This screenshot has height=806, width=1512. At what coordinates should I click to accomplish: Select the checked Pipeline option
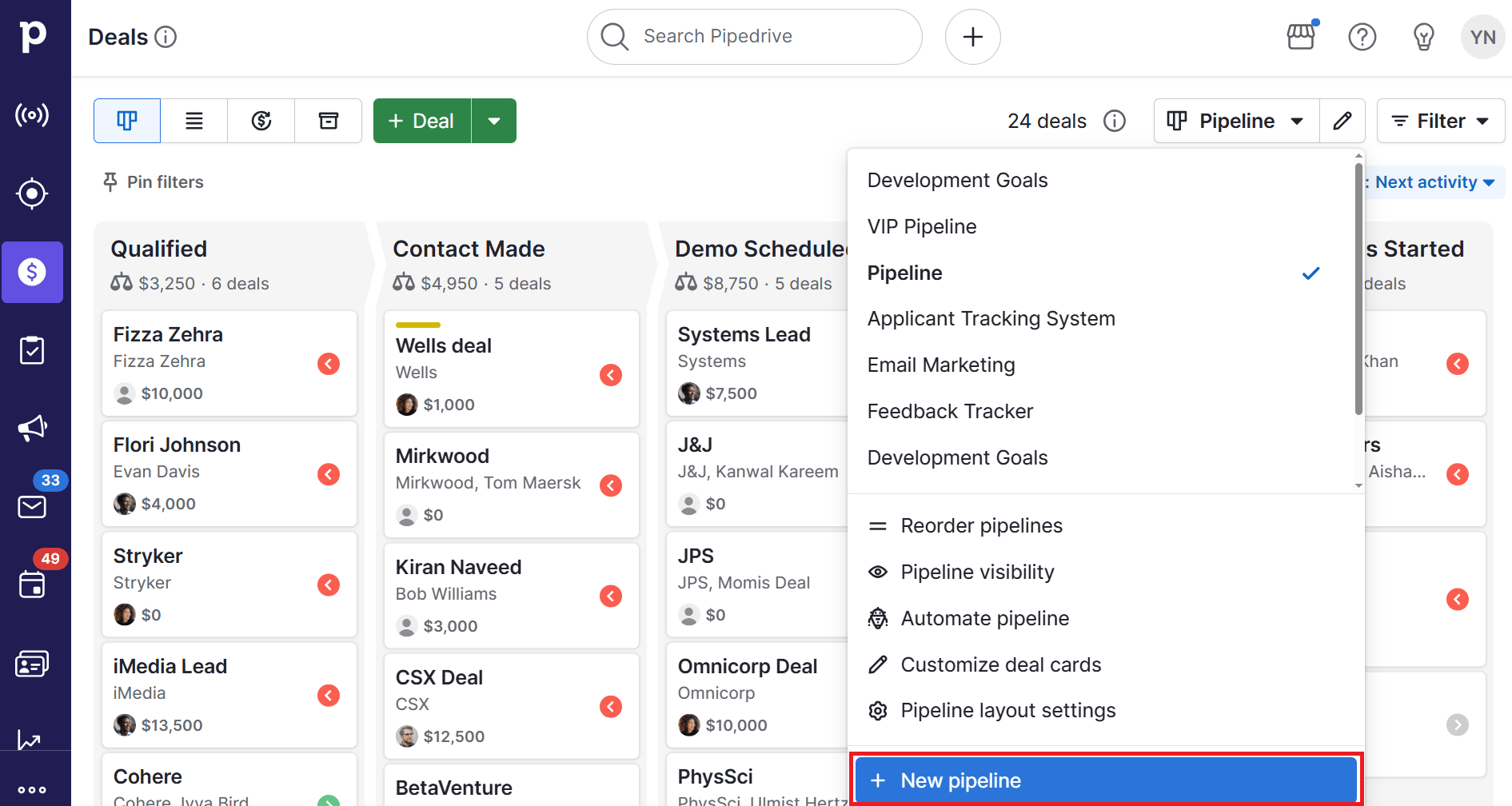click(x=1099, y=273)
